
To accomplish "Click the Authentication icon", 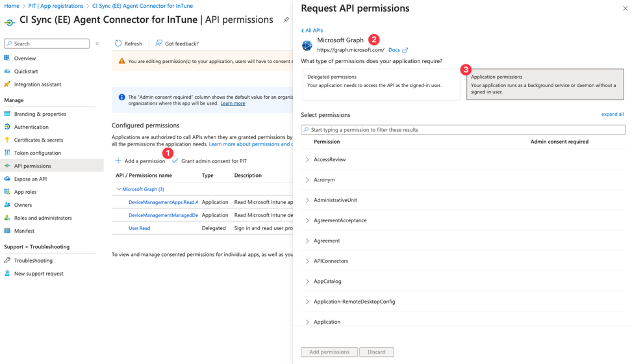I will pos(7,127).
